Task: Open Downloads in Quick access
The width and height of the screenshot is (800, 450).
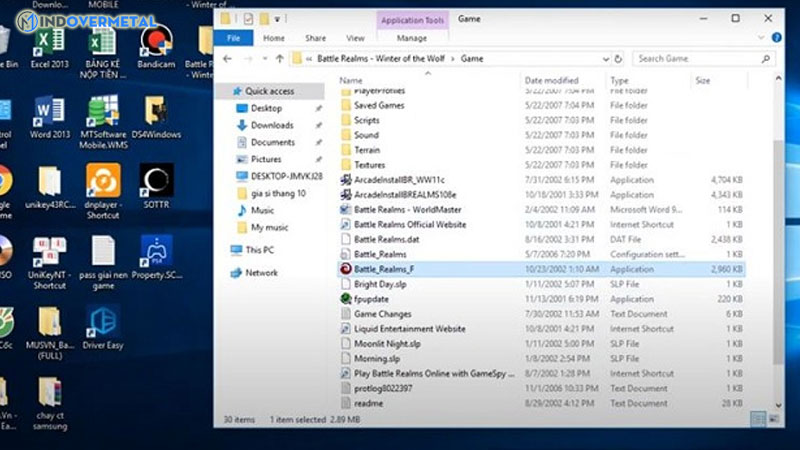Action: click(272, 125)
